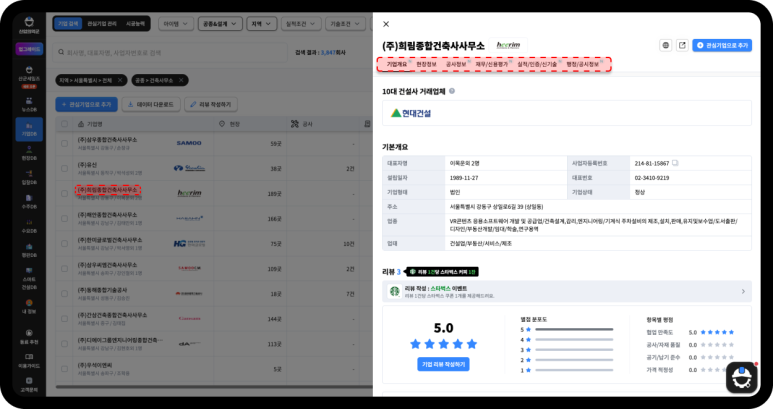Image resolution: width=773 pixels, height=409 pixels.
Task: Open the (주)희림종합건축사사무소 company row
Action: pos(107,190)
